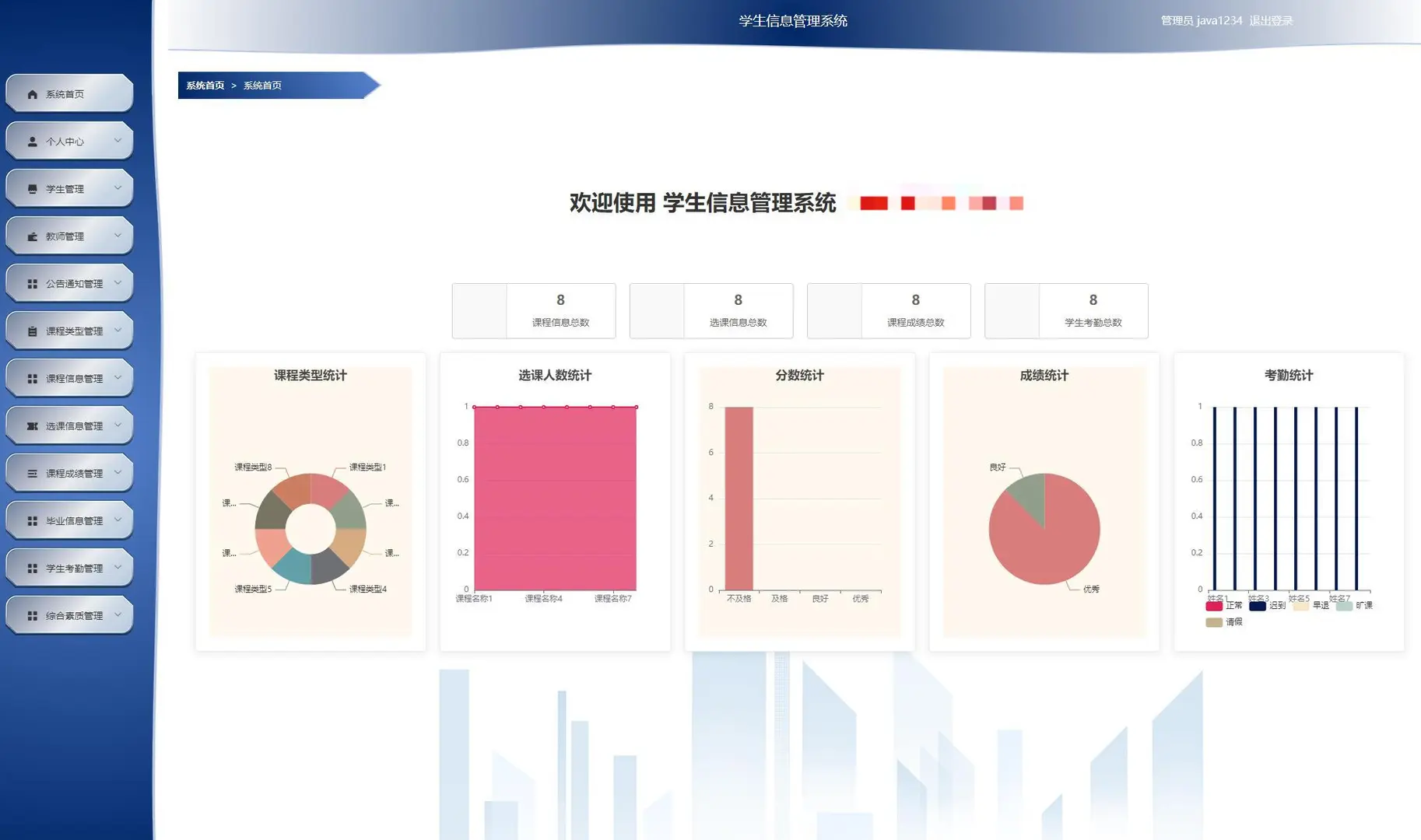Click the 课程成绩管理 list icon
The width and height of the screenshot is (1421, 840).
(x=32, y=472)
